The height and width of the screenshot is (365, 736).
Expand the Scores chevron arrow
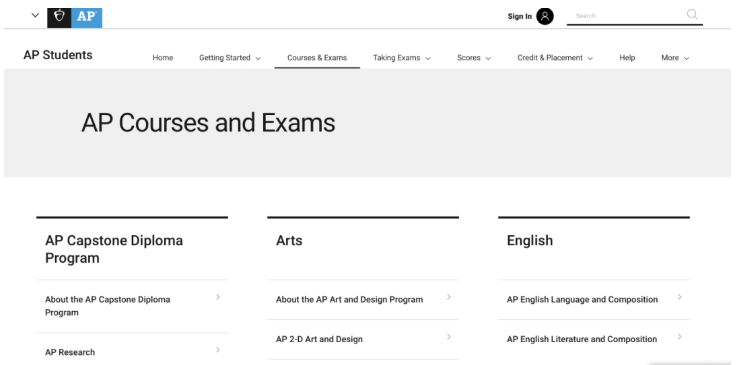tap(488, 59)
